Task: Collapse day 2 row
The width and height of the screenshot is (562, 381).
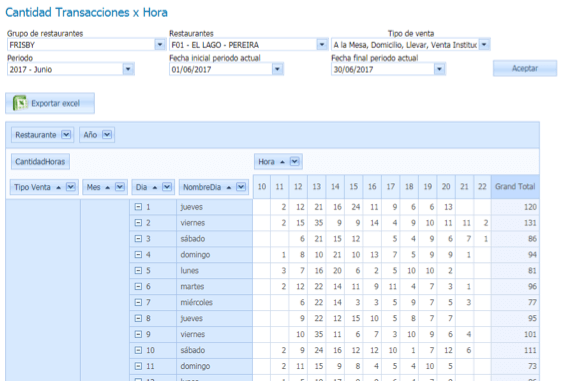Action: pyautogui.click(x=138, y=223)
